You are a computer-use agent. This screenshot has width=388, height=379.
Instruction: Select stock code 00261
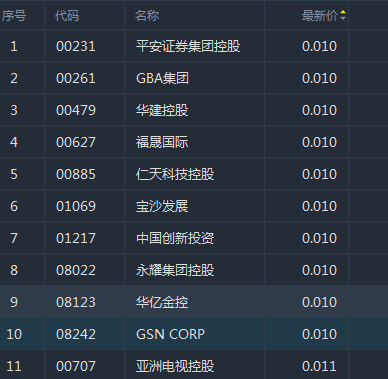click(x=76, y=78)
